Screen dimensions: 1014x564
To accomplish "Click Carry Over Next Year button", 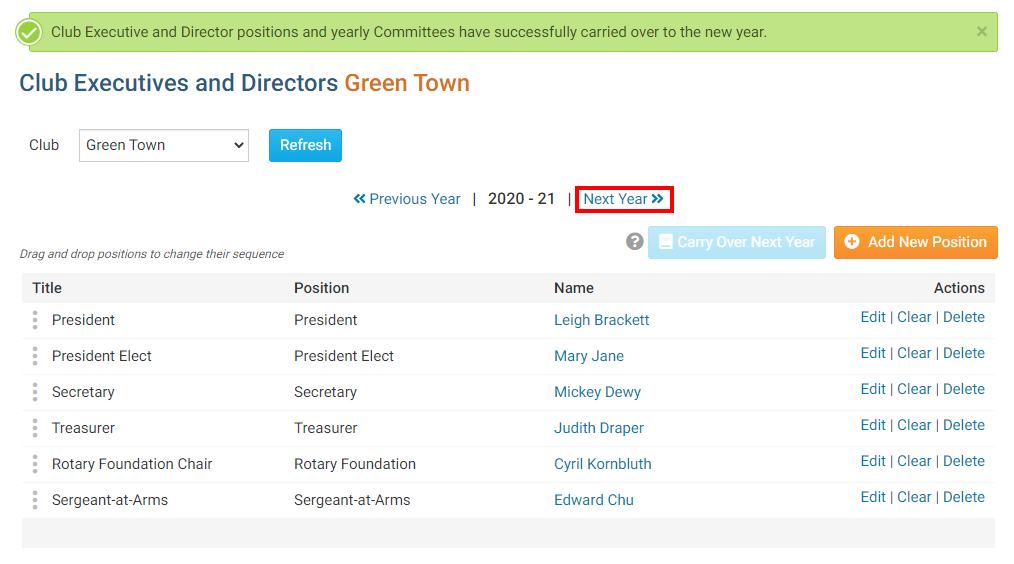I will pos(736,242).
